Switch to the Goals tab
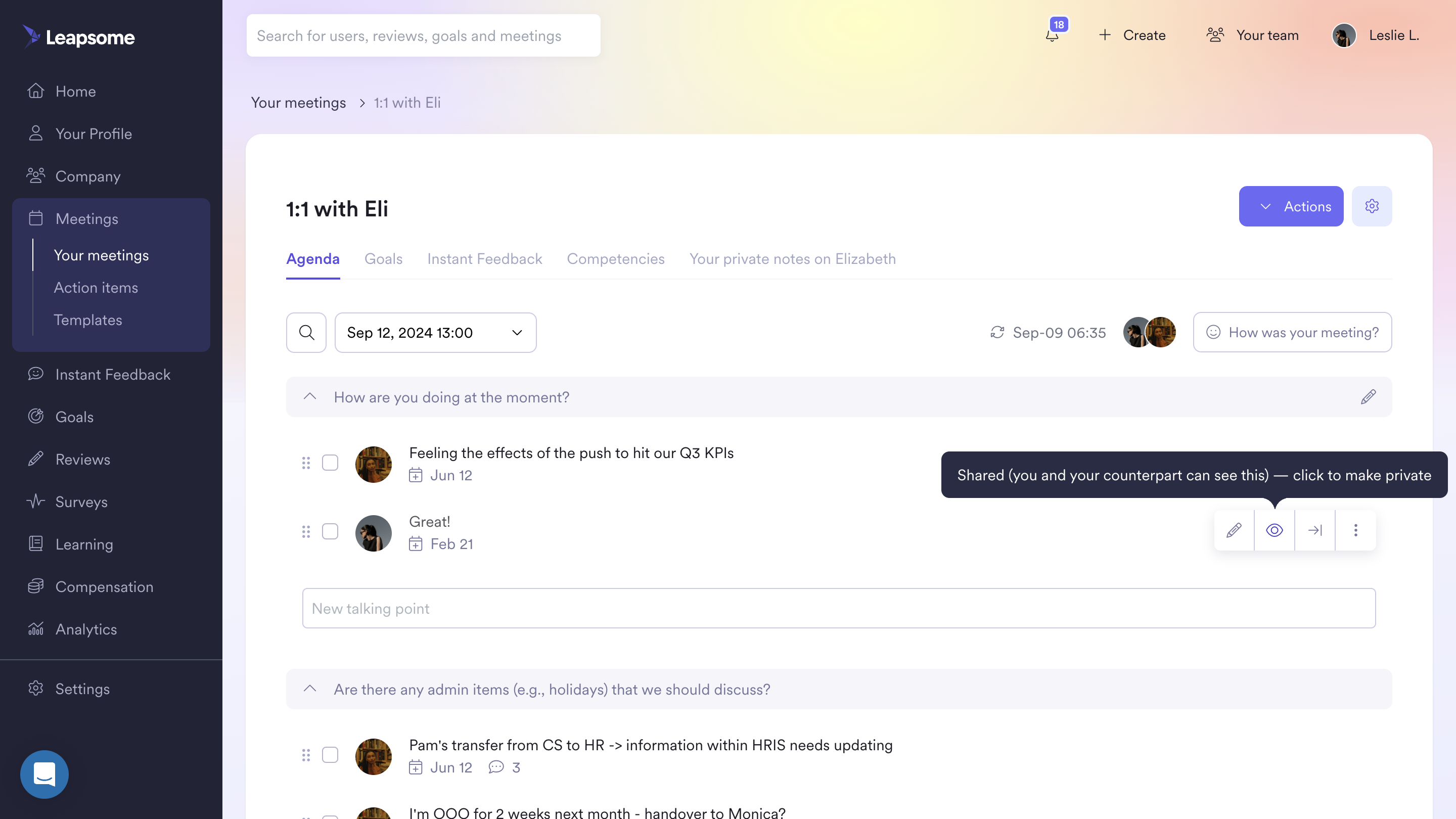The image size is (1456, 819). click(x=383, y=258)
